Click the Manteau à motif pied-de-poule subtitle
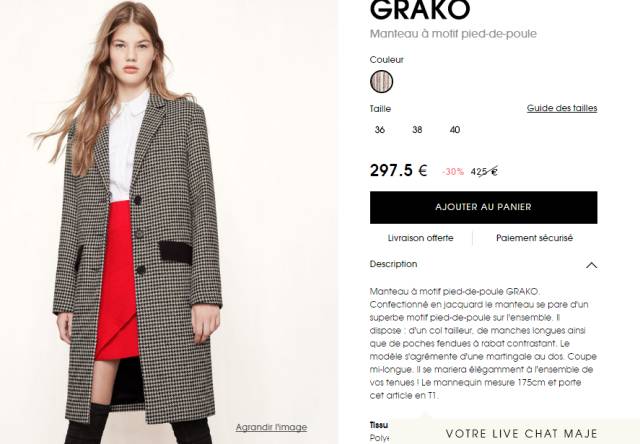The image size is (640, 444). click(453, 34)
